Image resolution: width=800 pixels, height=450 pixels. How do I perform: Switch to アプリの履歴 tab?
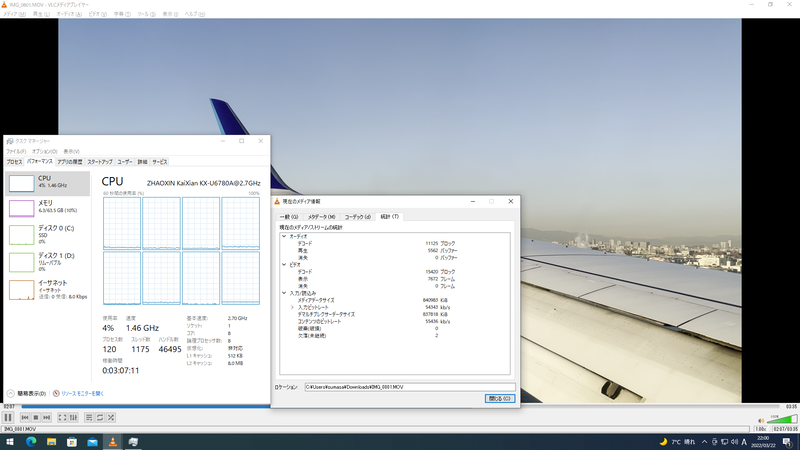pyautogui.click(x=69, y=162)
